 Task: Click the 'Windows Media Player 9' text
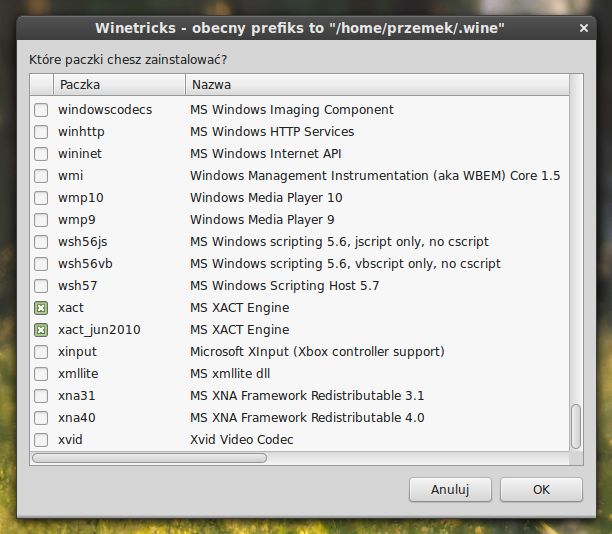tap(262, 220)
